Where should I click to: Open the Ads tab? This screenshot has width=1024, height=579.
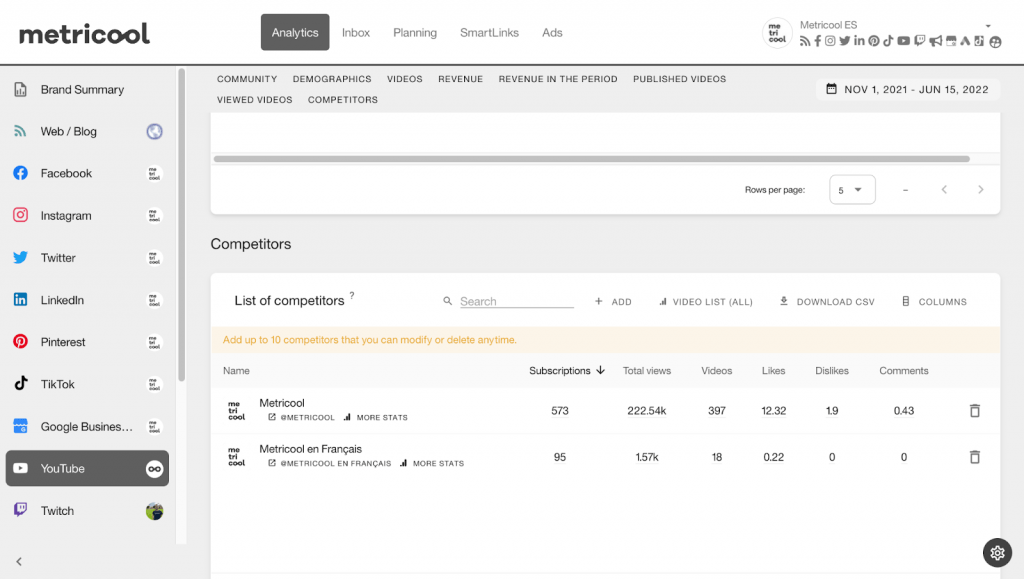(552, 33)
